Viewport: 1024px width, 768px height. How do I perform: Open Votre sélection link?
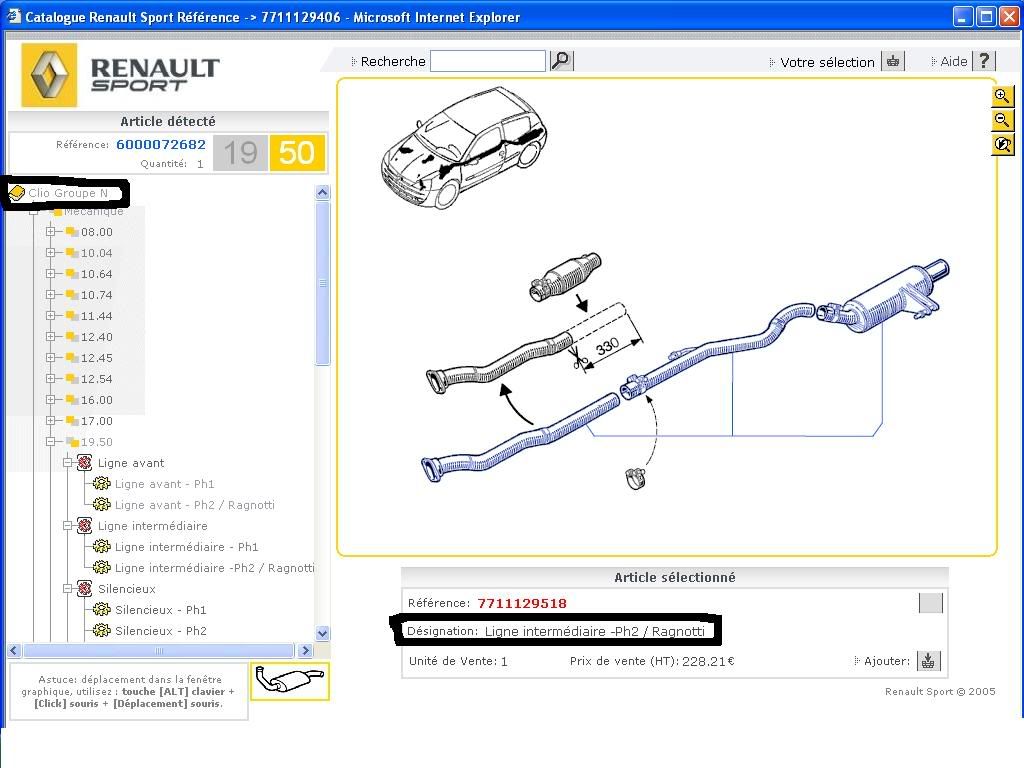tap(827, 62)
